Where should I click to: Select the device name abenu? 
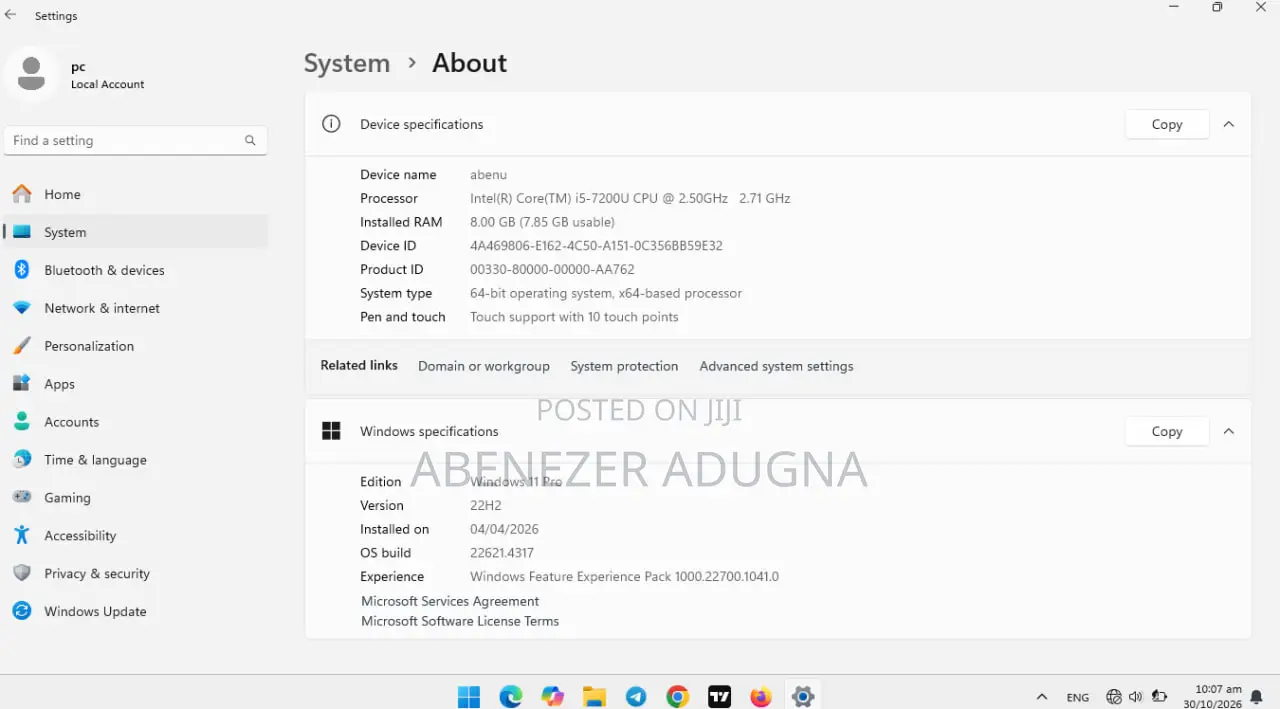pyautogui.click(x=488, y=174)
